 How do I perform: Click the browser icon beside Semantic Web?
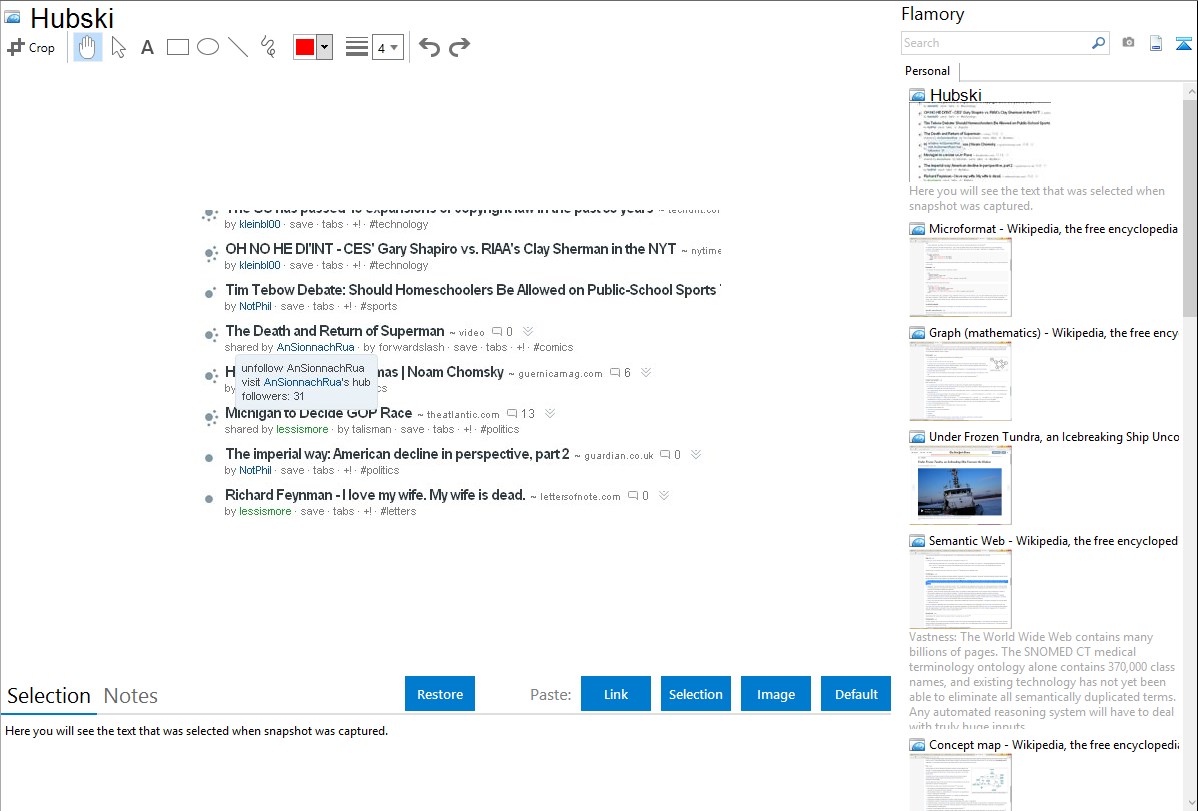[918, 541]
